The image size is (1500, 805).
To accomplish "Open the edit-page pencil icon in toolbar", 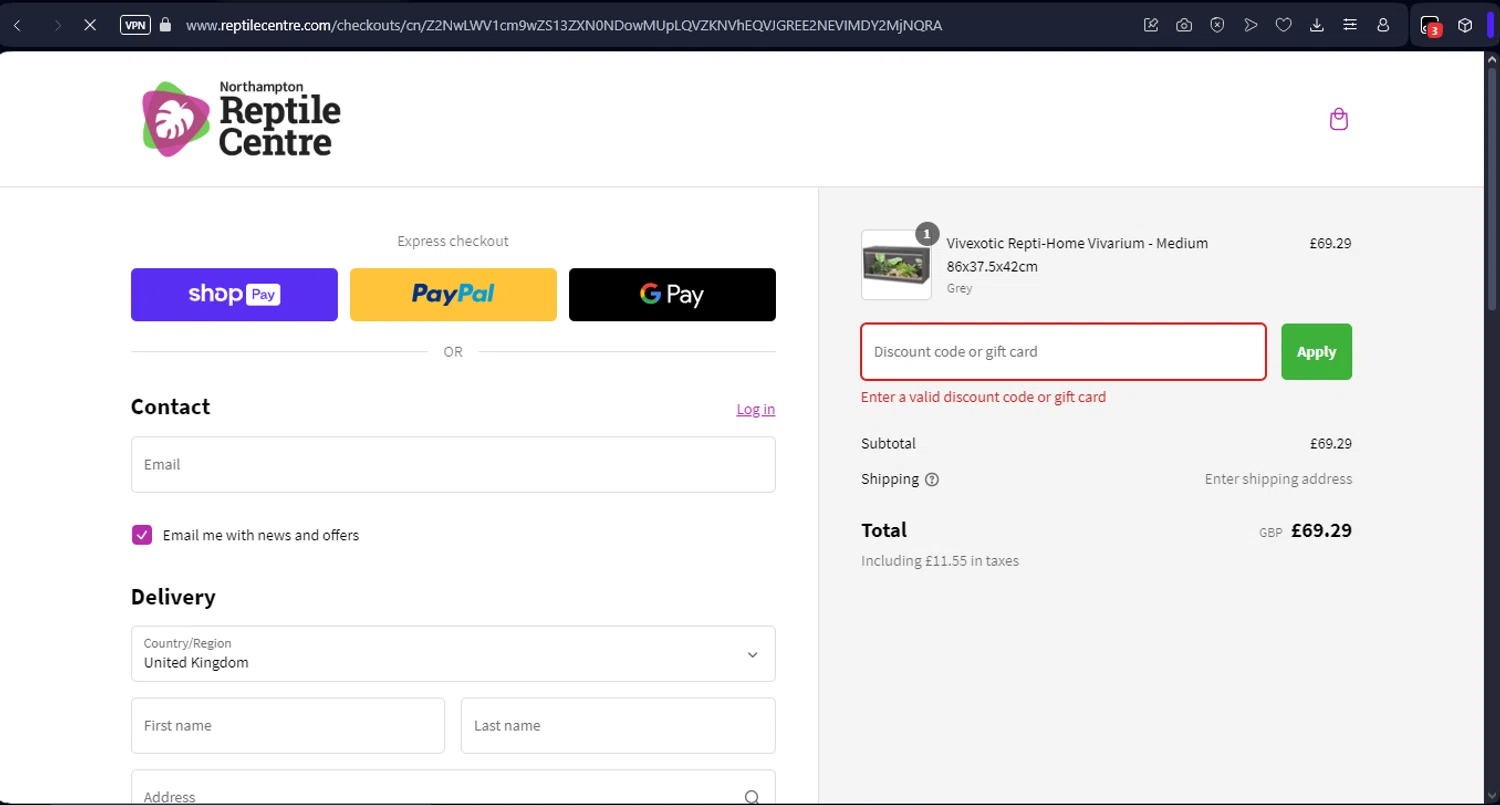I will (1151, 25).
